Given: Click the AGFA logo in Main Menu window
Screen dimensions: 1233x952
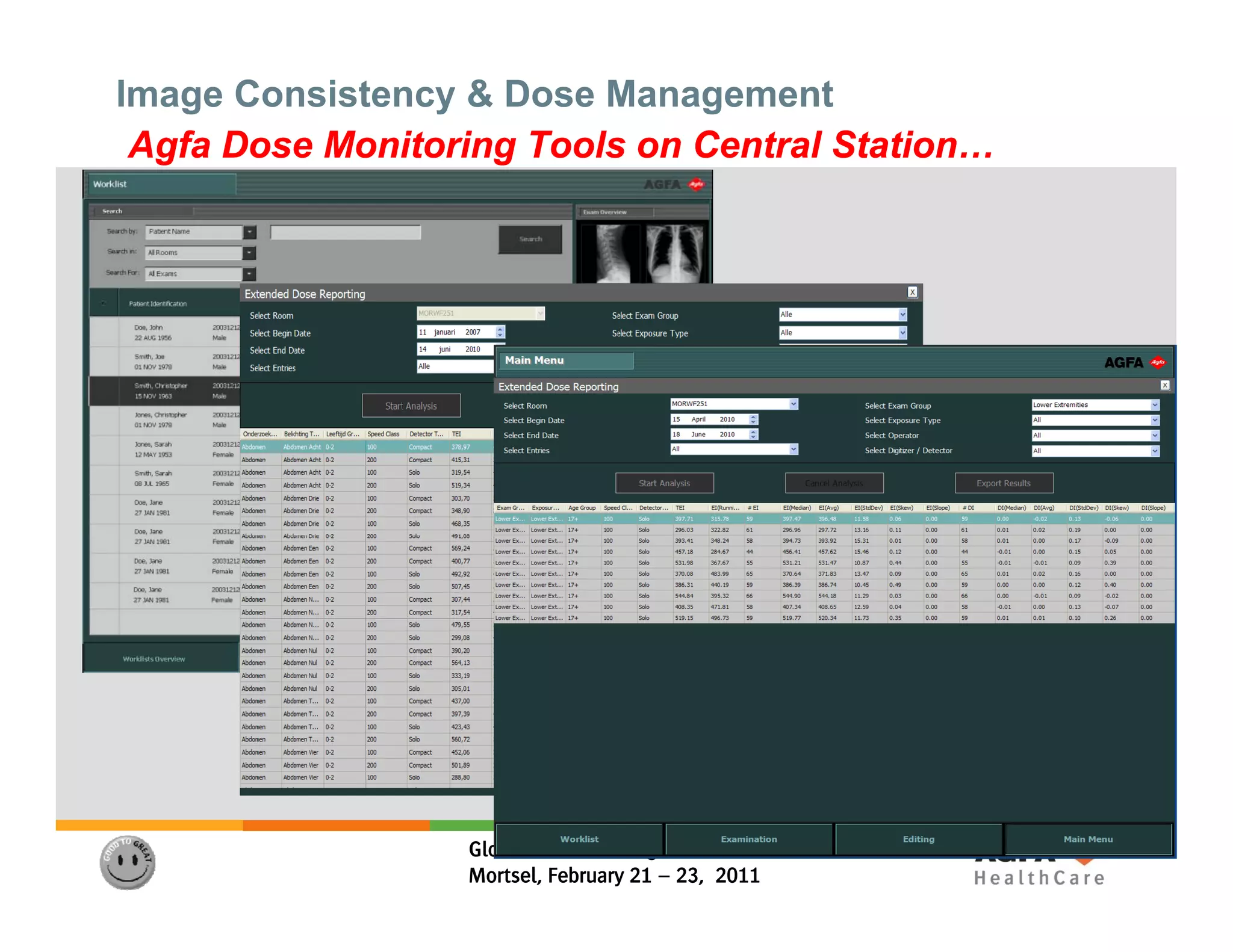Looking at the screenshot, I should [x=1135, y=362].
